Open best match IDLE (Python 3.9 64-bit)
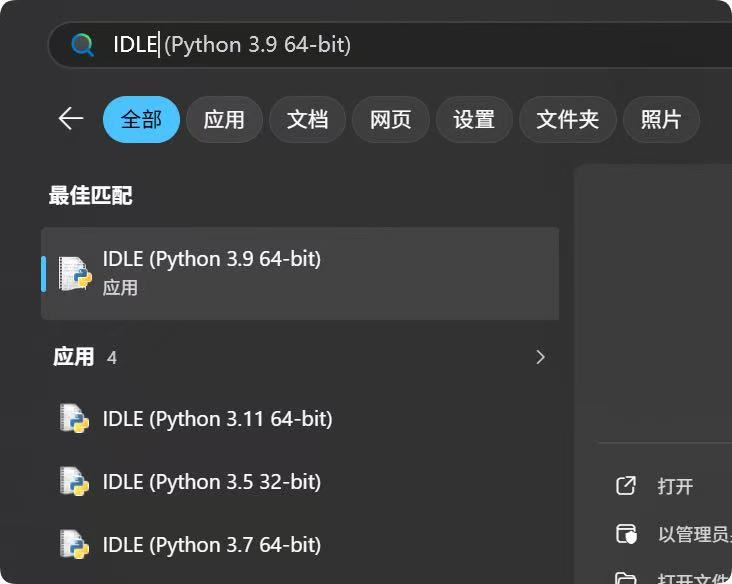 tap(300, 274)
